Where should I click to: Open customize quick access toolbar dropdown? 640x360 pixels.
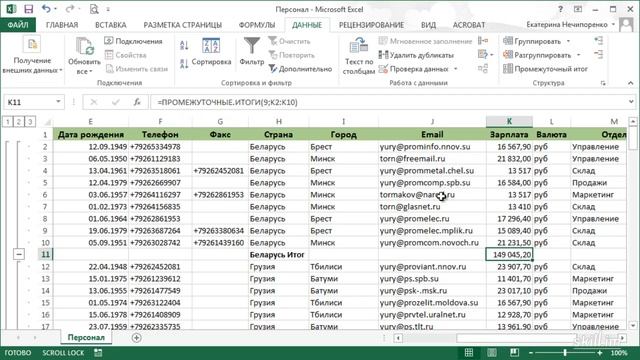108,9
